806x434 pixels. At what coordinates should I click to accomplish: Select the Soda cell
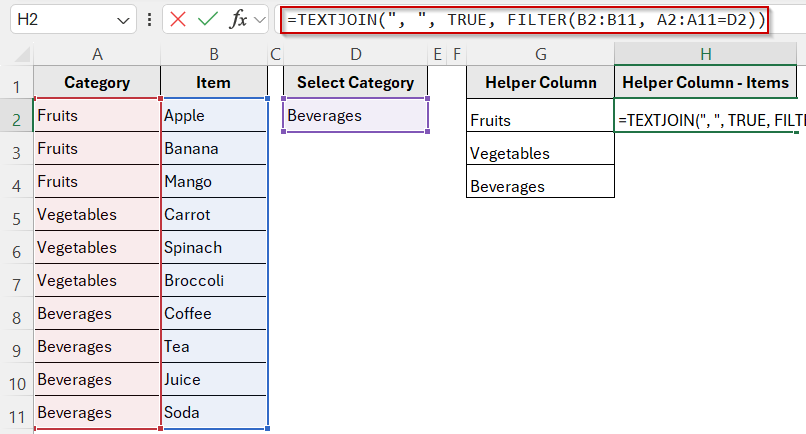pyautogui.click(x=213, y=412)
